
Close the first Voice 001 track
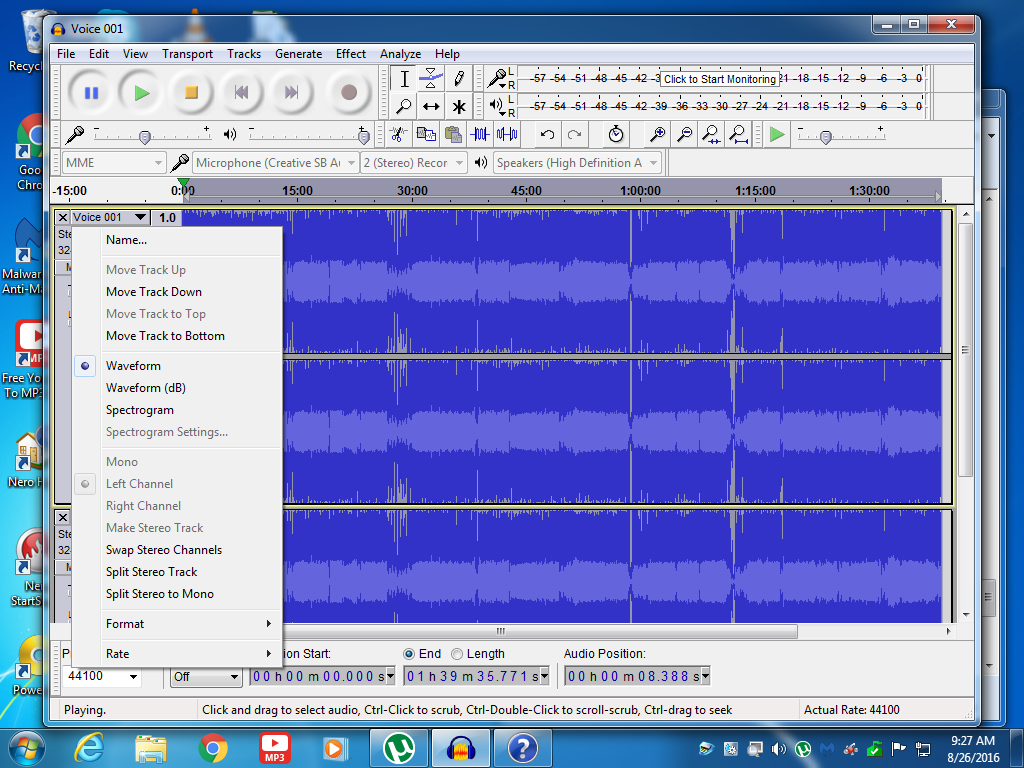63,217
